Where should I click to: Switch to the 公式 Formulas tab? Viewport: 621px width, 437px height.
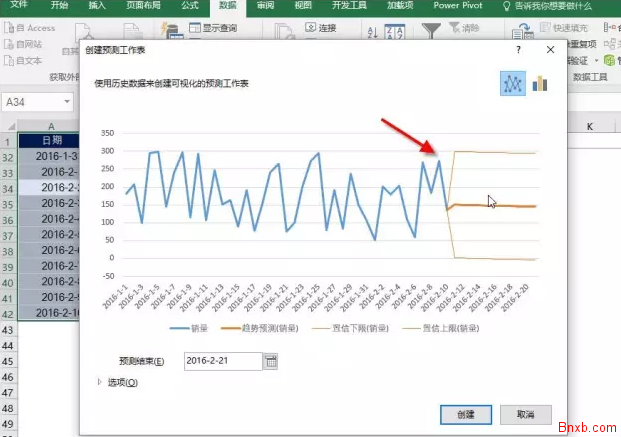pyautogui.click(x=190, y=6)
